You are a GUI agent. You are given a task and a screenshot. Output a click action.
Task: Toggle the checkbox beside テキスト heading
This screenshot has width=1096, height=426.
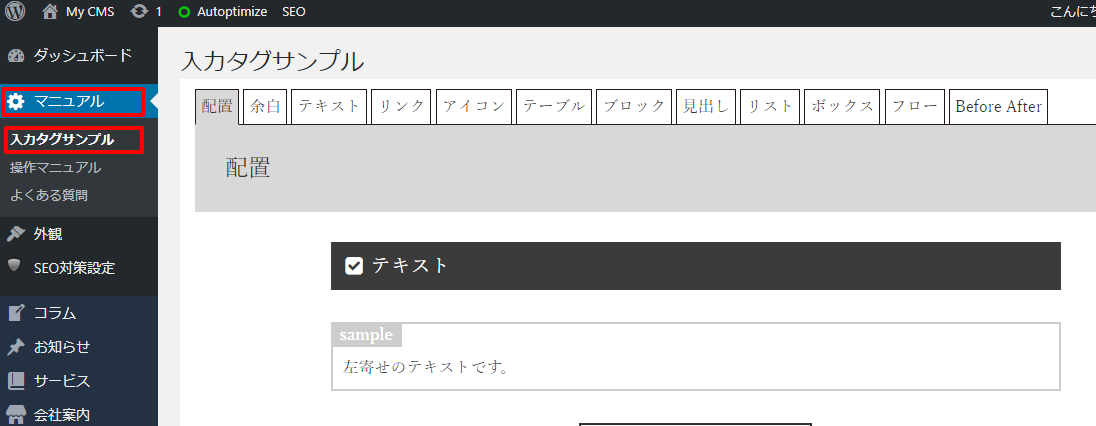pos(354,266)
